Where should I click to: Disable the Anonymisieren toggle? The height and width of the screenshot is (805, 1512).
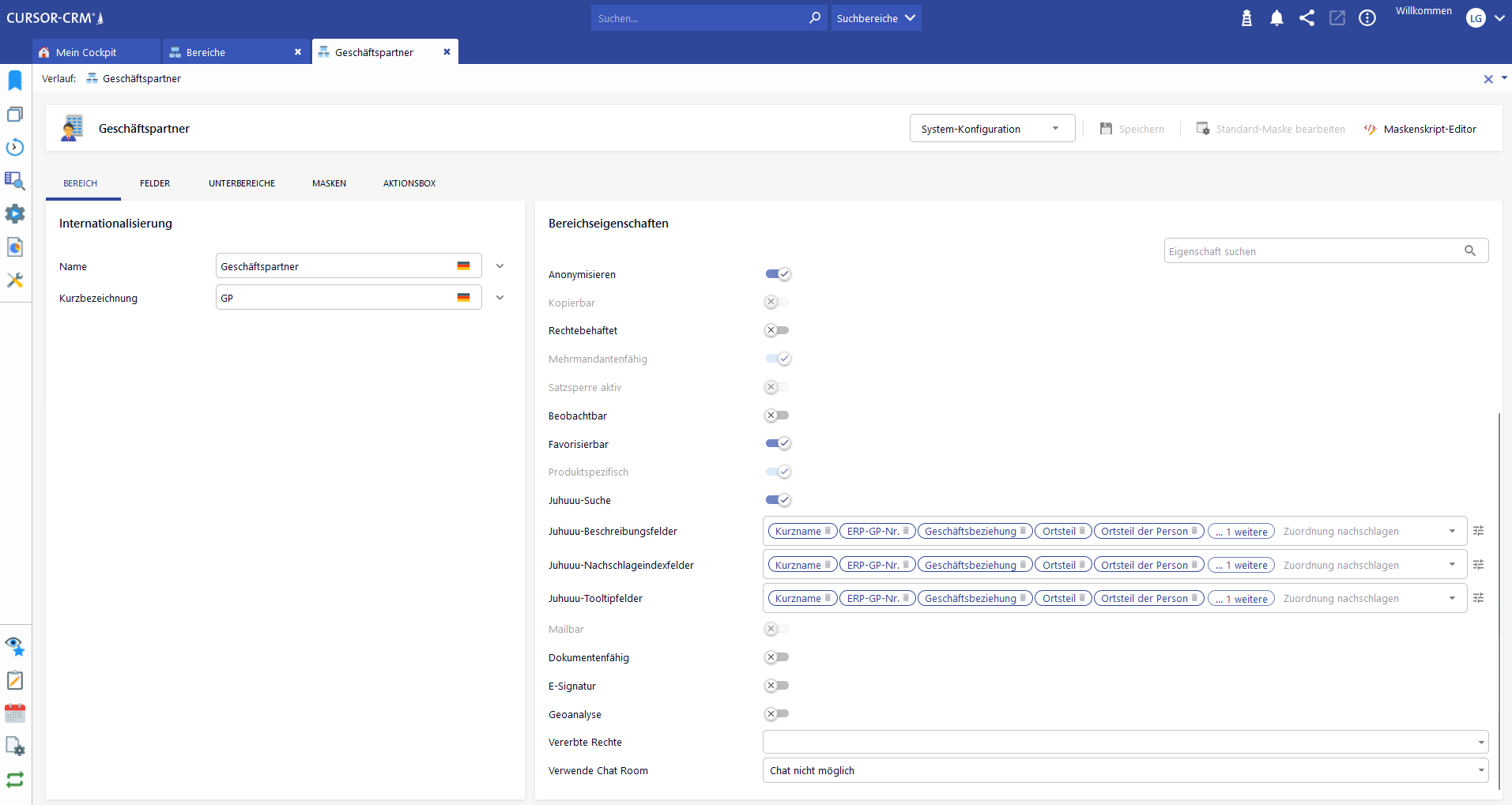tap(778, 274)
